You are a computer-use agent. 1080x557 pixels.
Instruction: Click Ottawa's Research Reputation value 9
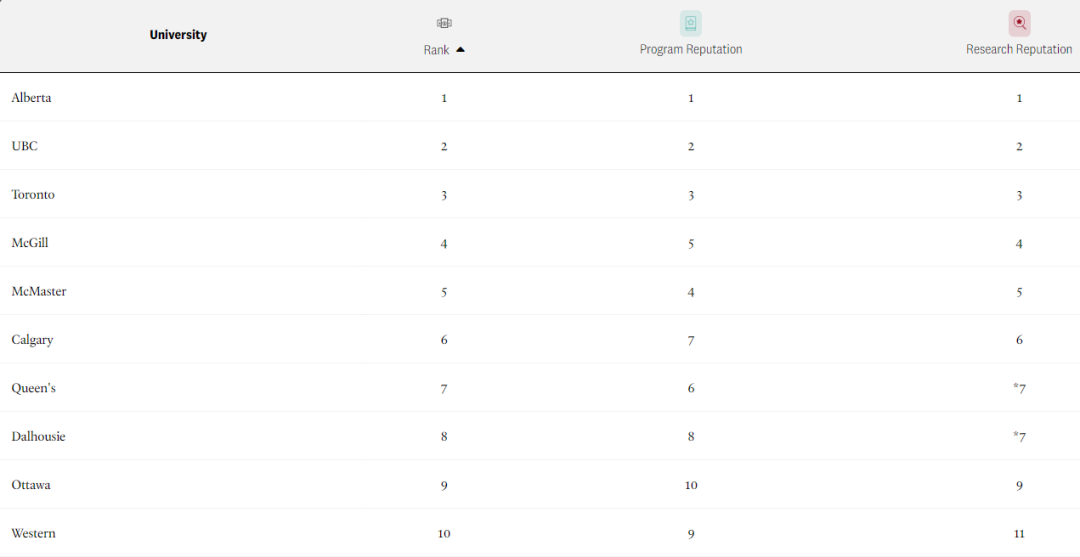point(1019,485)
